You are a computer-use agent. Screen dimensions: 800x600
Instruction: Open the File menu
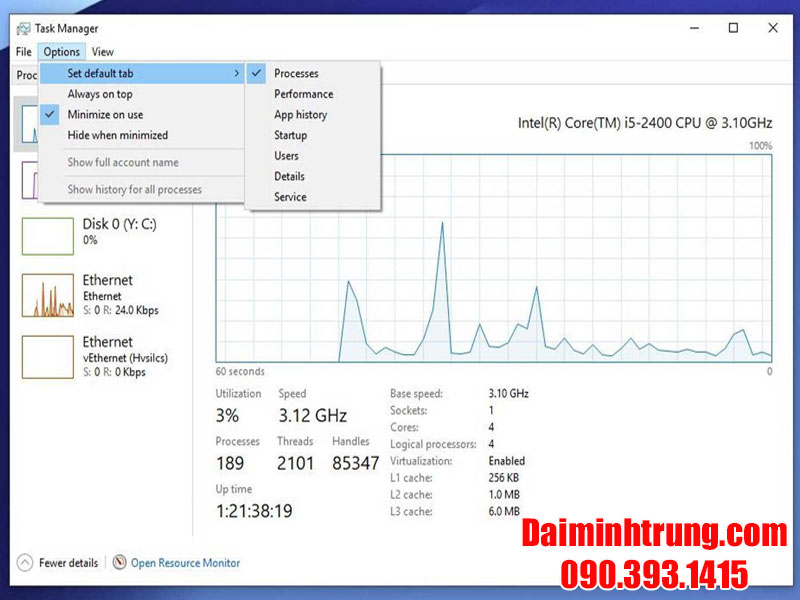click(23, 51)
